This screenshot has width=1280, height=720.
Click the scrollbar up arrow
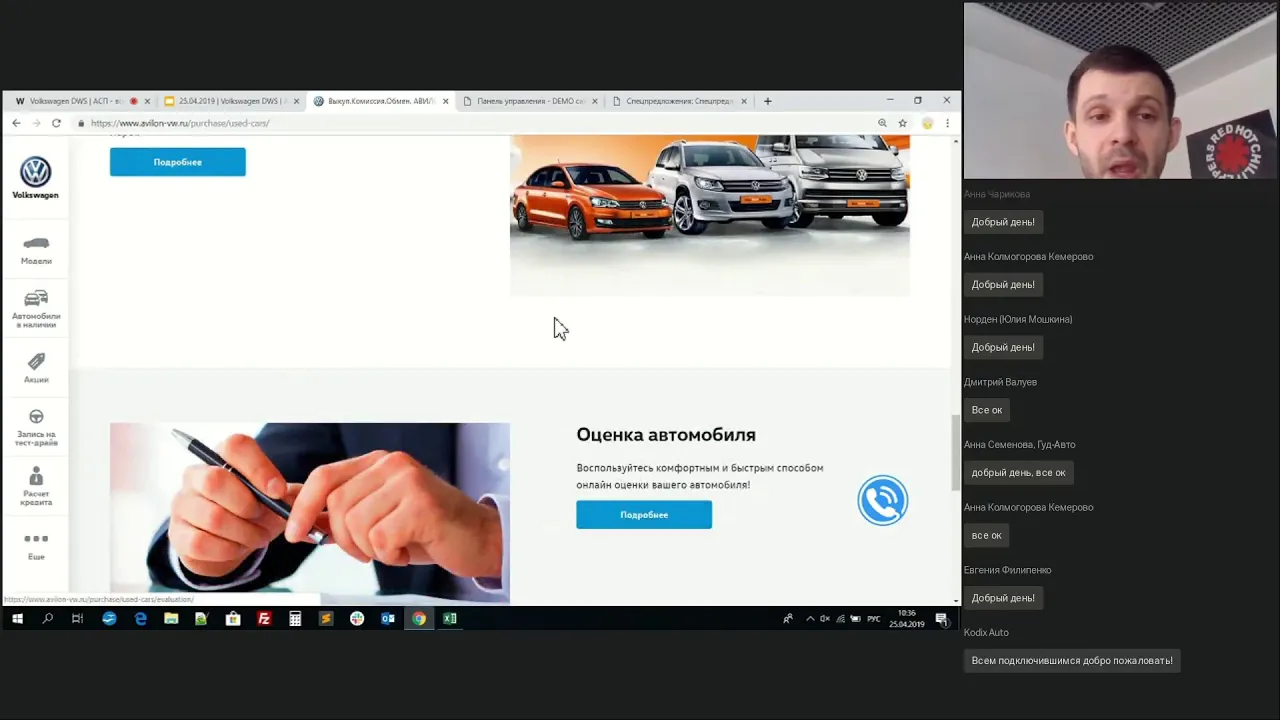956,141
